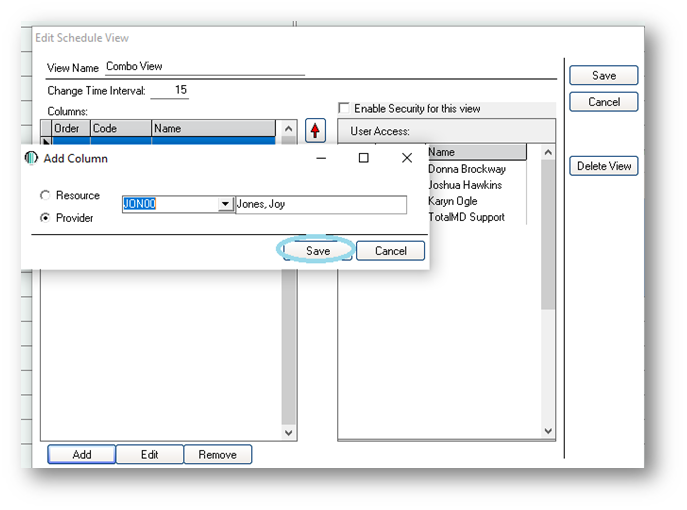
Task: Select the Provider radio button
Action: 45,217
